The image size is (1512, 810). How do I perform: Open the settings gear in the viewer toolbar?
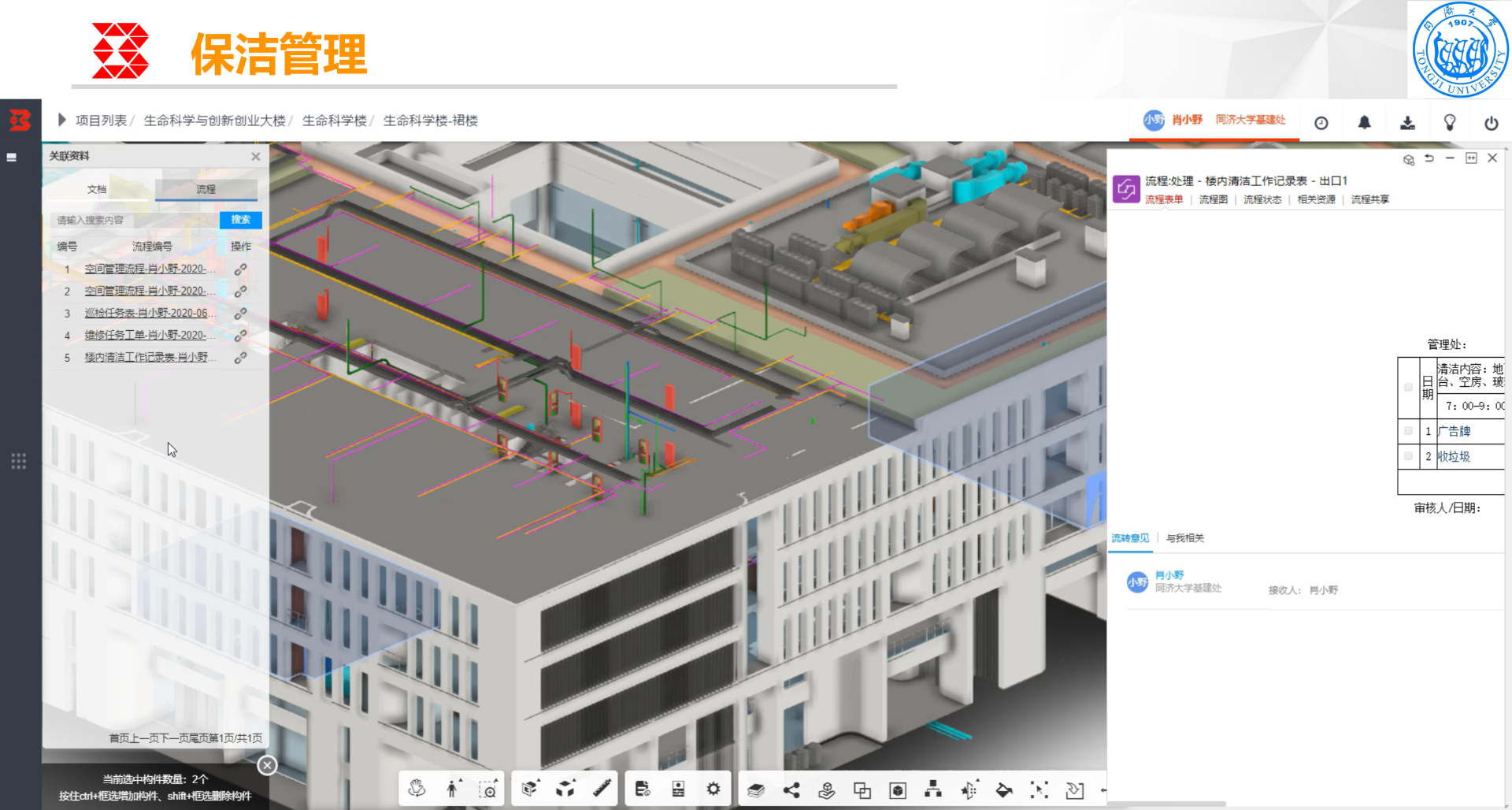tap(713, 789)
